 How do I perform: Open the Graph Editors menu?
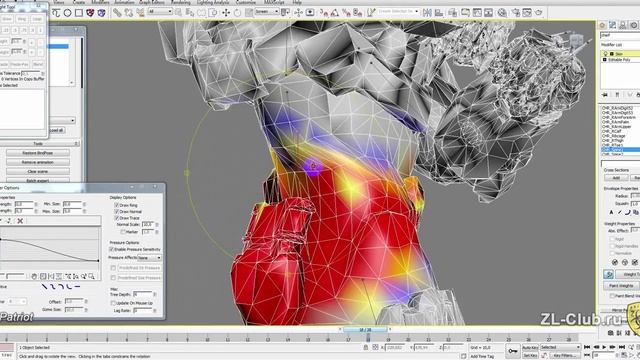click(x=151, y=2)
